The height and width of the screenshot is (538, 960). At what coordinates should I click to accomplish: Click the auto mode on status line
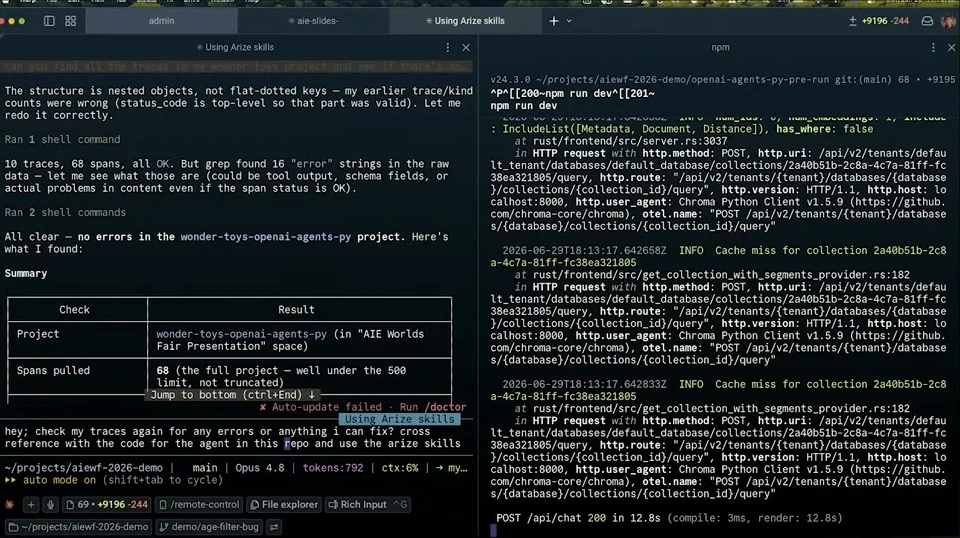[114, 480]
